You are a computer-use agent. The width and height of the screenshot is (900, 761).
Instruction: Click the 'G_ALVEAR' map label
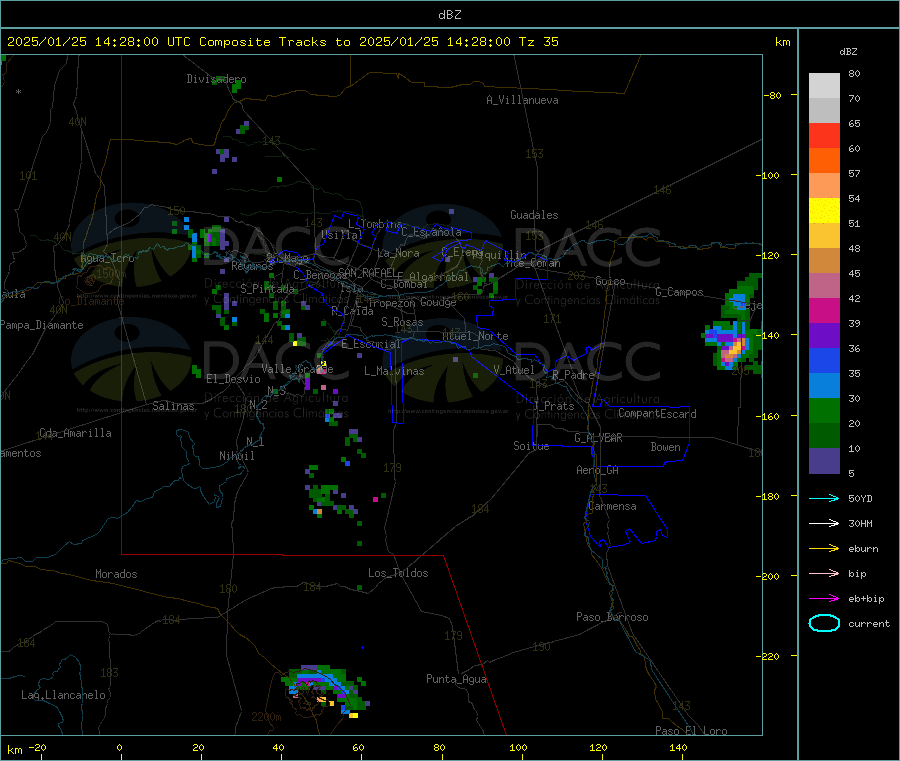pos(598,438)
